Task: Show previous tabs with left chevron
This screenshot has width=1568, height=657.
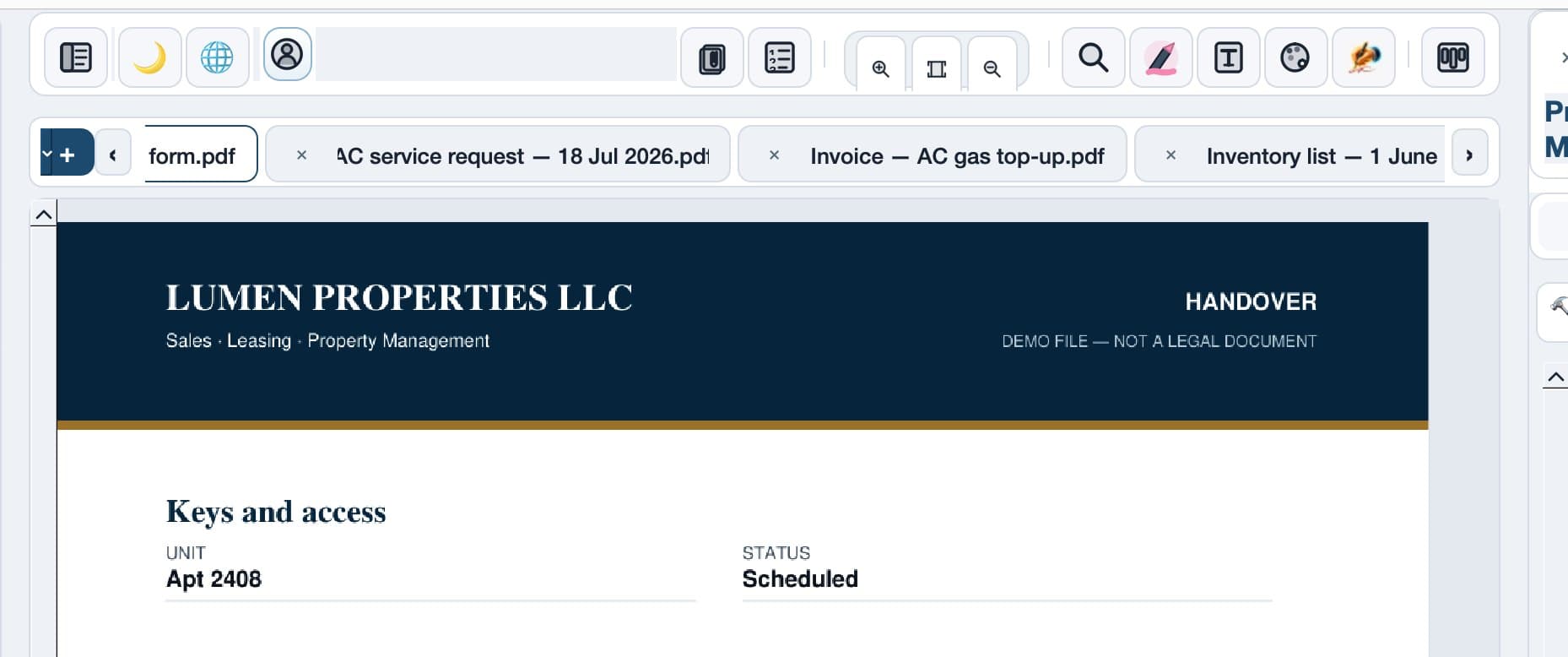Action: point(112,155)
